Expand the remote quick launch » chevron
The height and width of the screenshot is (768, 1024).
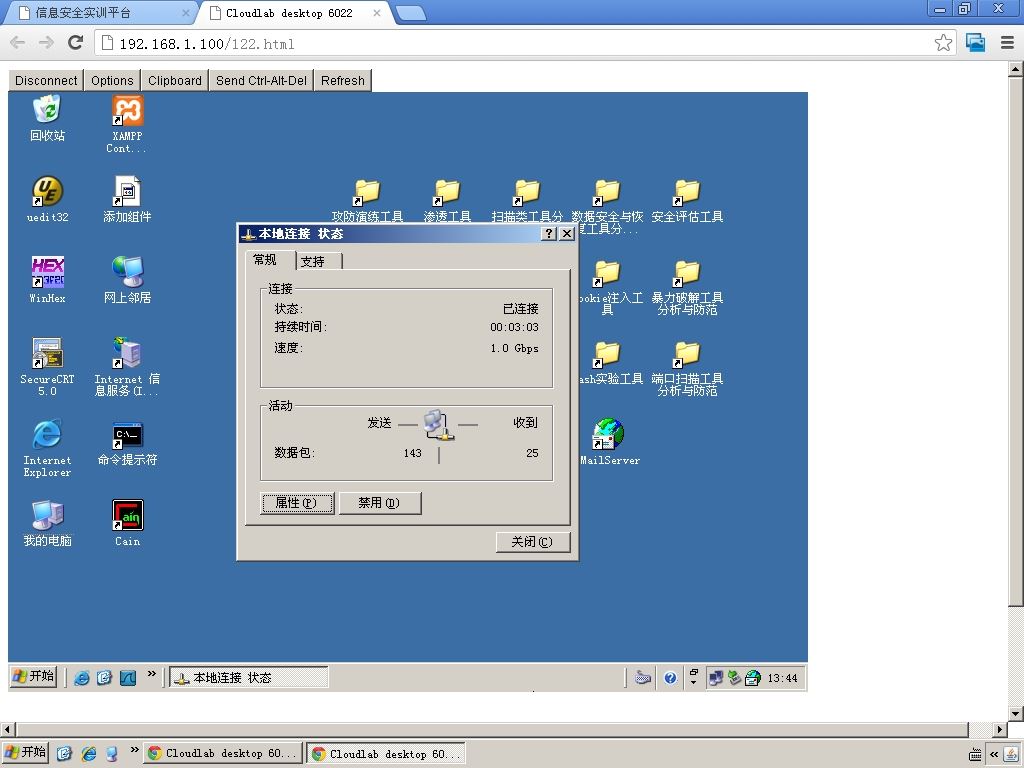152,674
